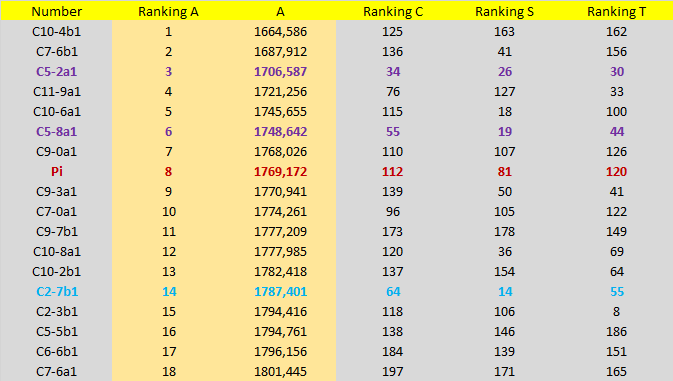Click the C10-4b1 cell

[x=57, y=32]
